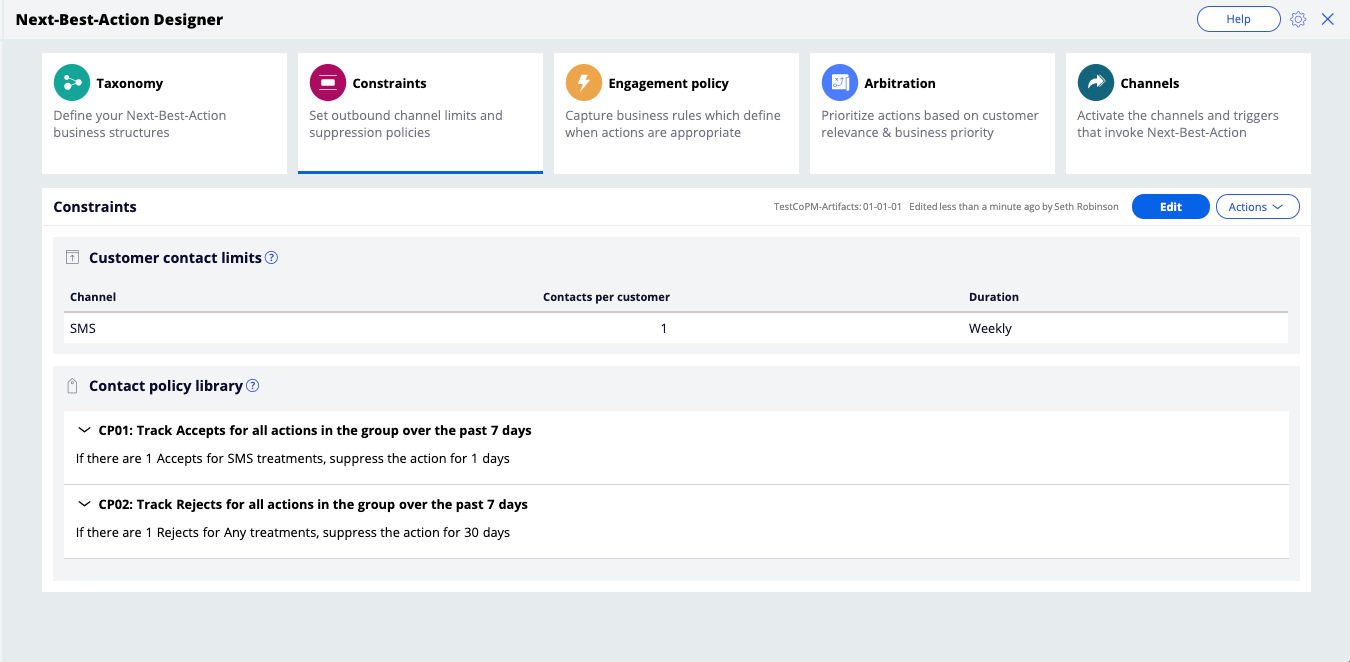This screenshot has height=662, width=1350.
Task: Click the Engagement policy lightning icon
Action: [584, 84]
